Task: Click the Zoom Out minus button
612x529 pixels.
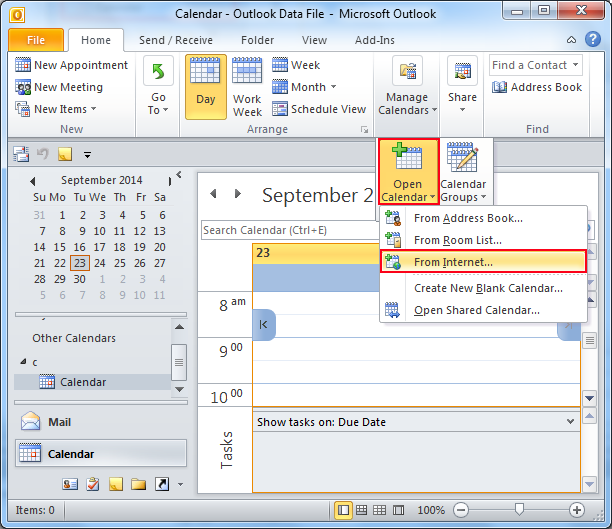Action: click(461, 510)
